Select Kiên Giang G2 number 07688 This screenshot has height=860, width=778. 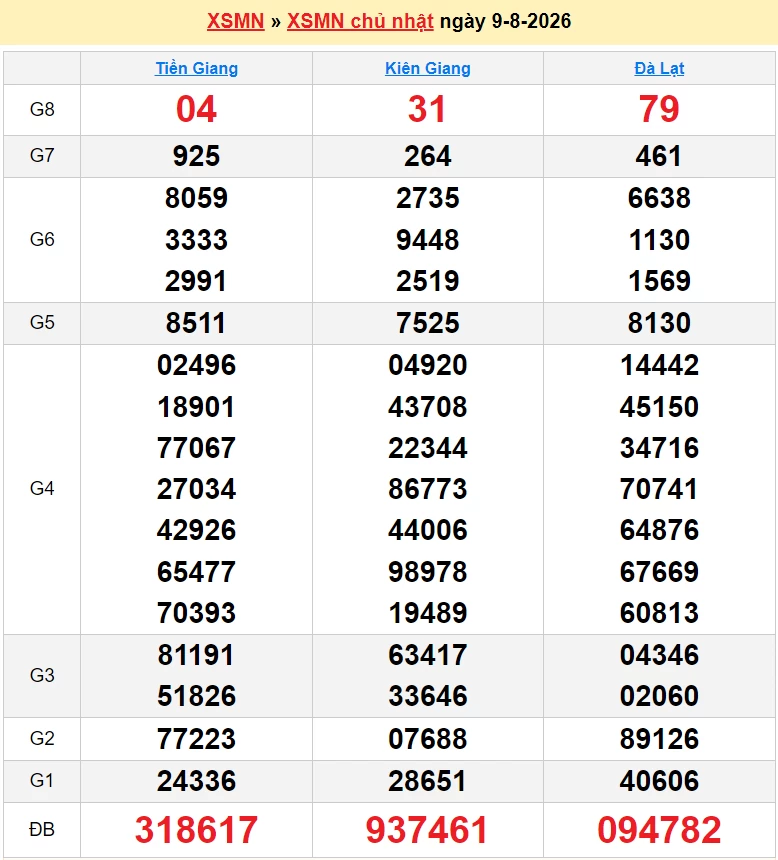click(427, 739)
